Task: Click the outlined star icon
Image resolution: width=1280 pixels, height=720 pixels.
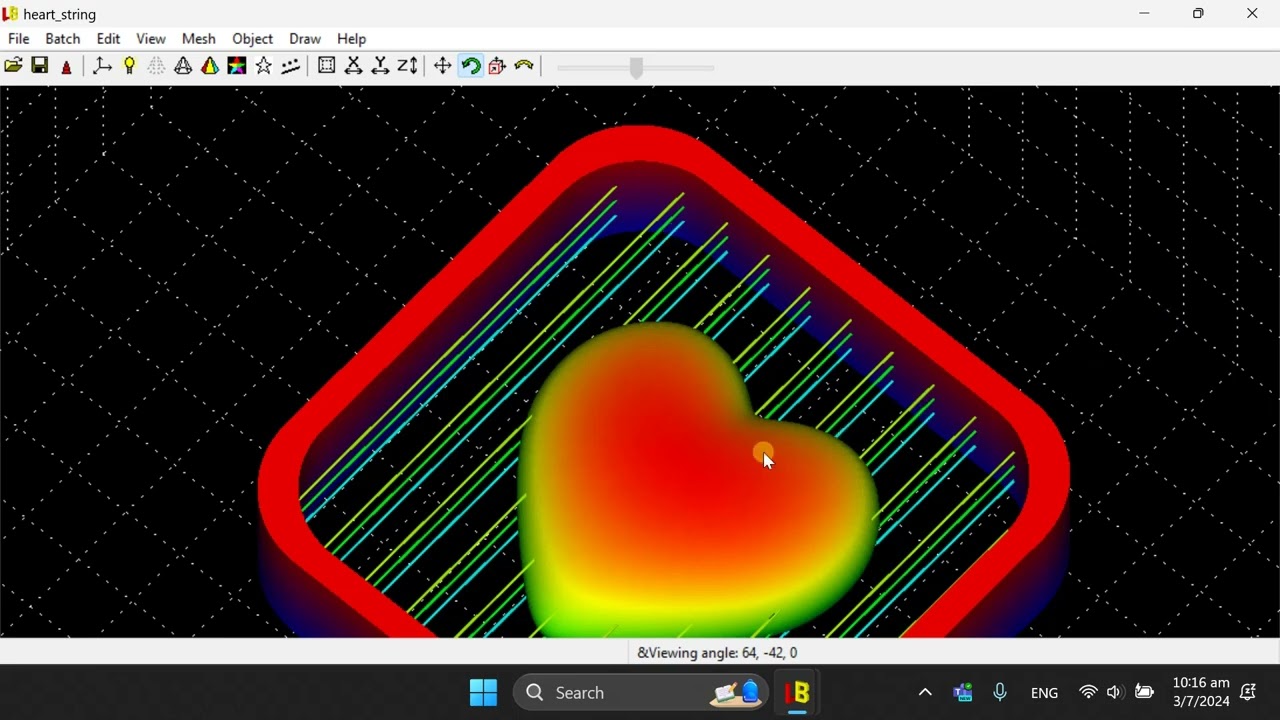Action: coord(264,66)
